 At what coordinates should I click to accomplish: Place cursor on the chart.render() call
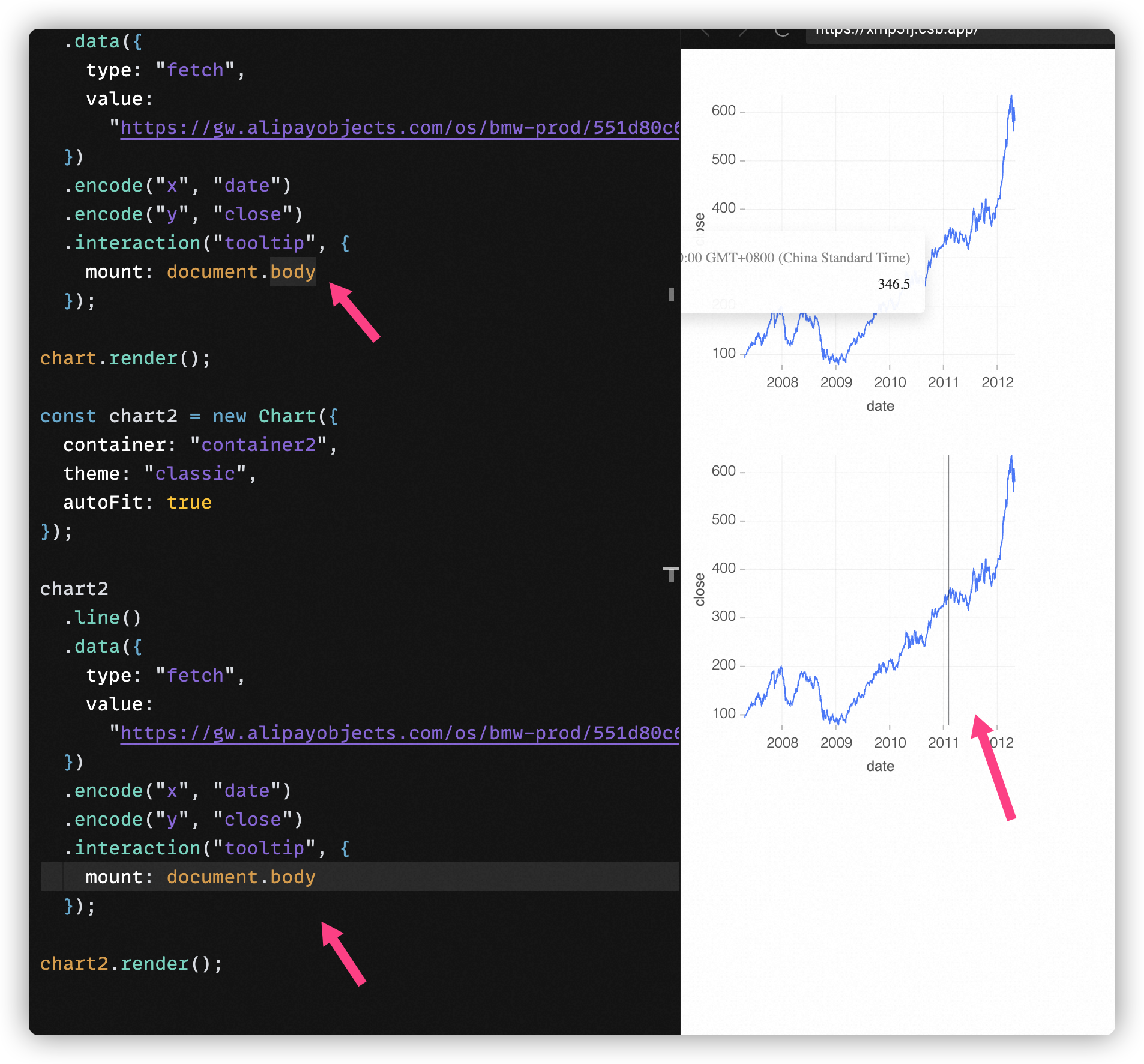pos(125,358)
